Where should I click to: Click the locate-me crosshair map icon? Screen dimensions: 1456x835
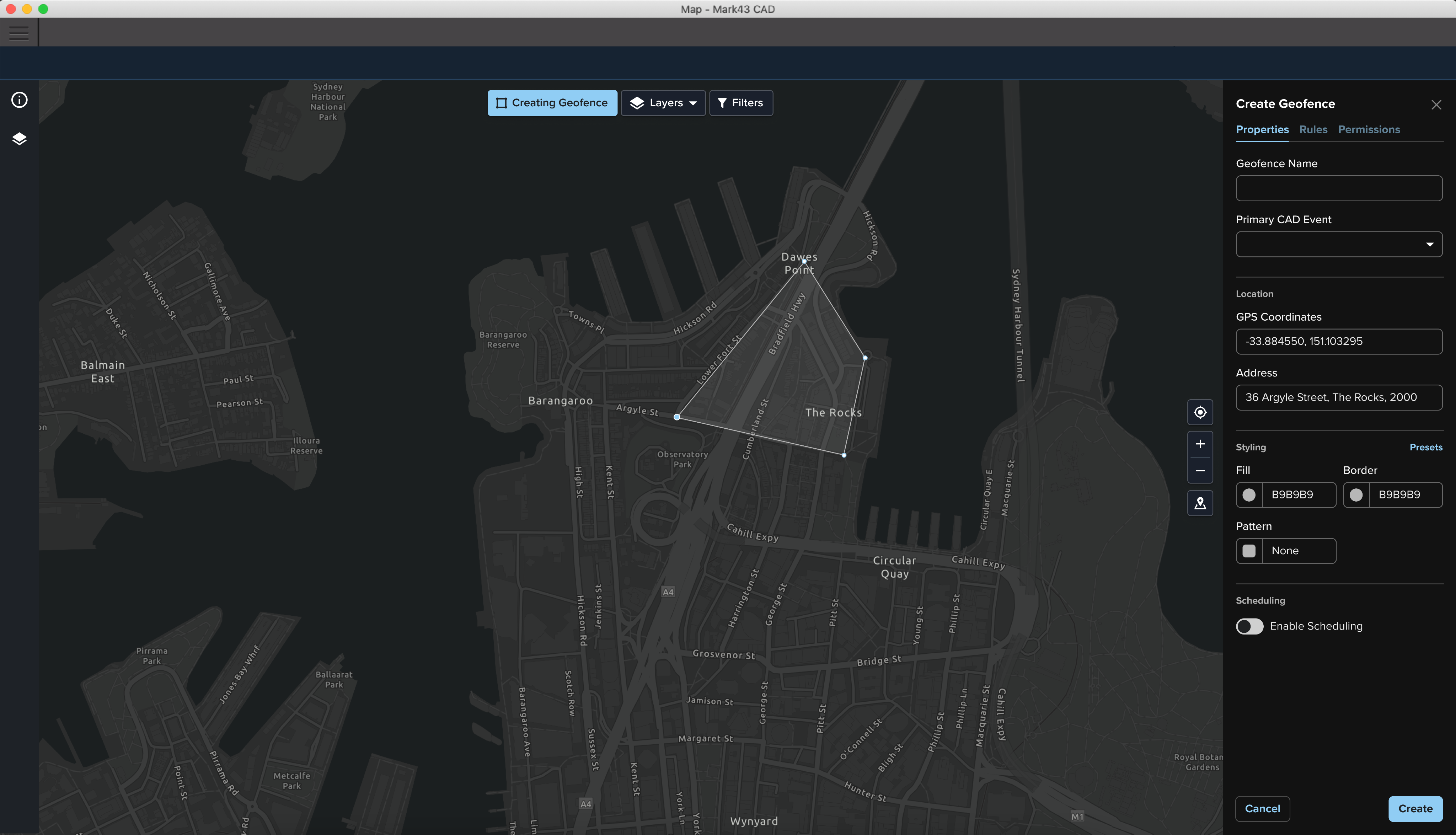(1200, 412)
